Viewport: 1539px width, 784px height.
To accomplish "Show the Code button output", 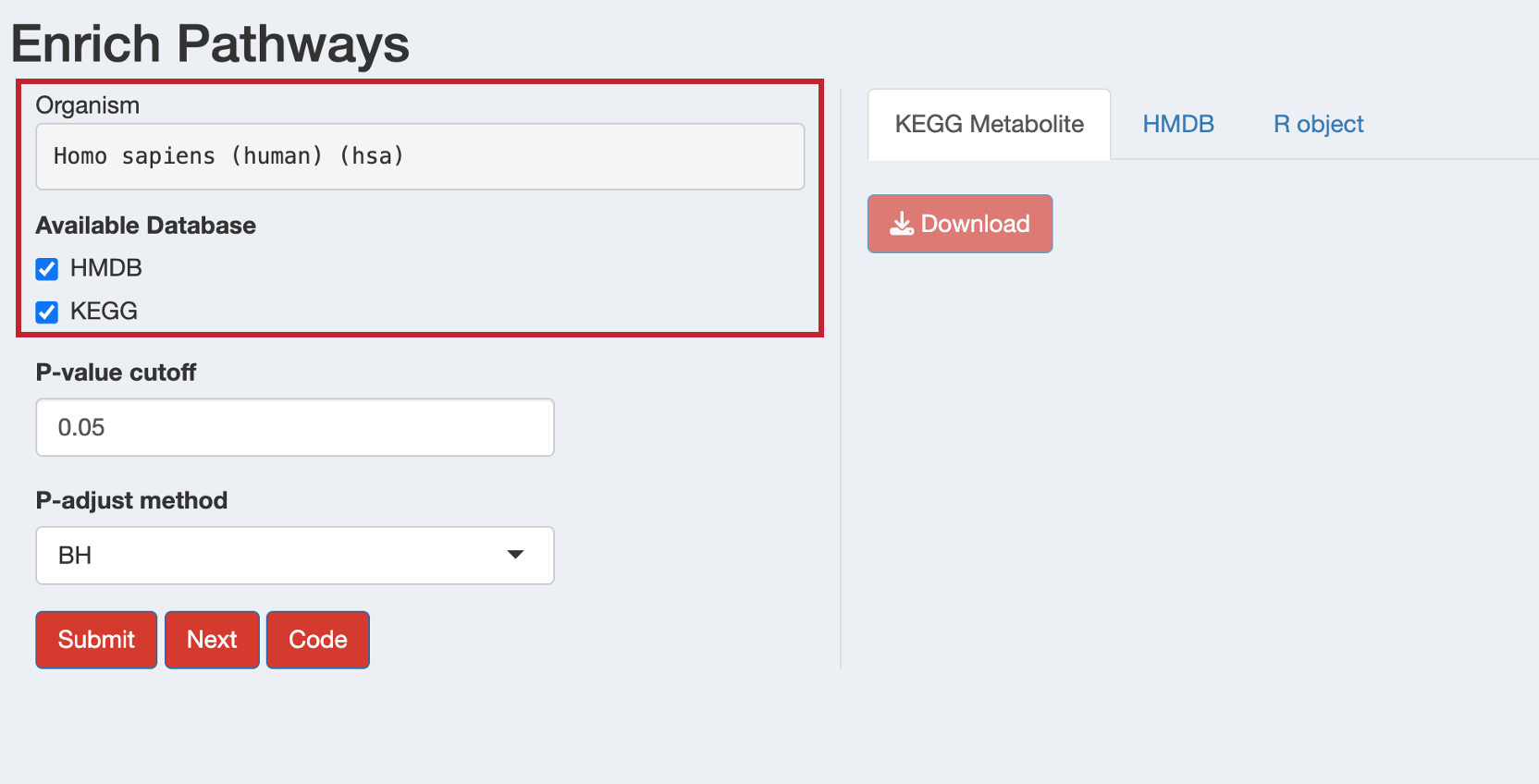I will (x=318, y=640).
